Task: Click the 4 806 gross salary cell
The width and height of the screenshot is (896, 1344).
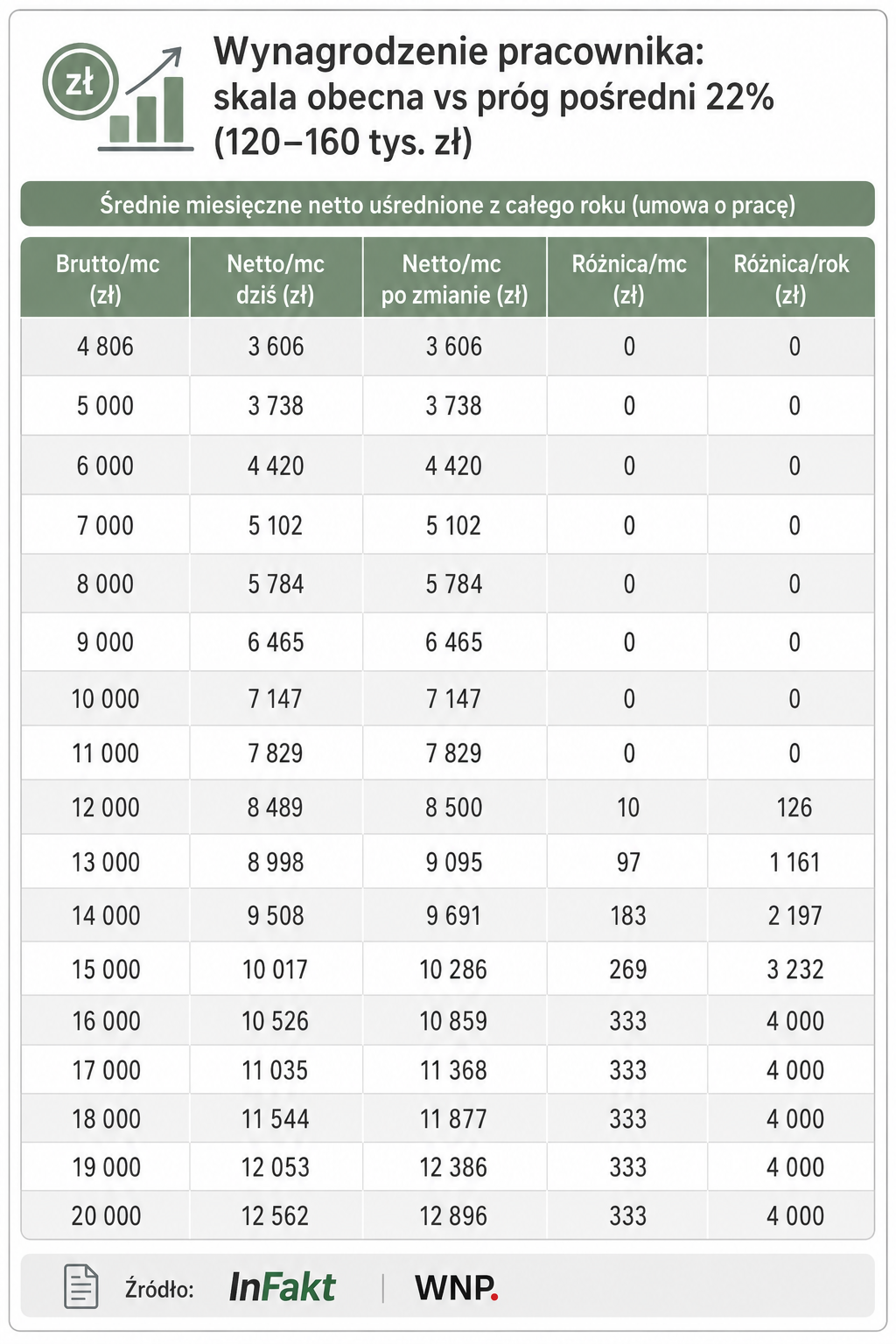Action: point(106,346)
